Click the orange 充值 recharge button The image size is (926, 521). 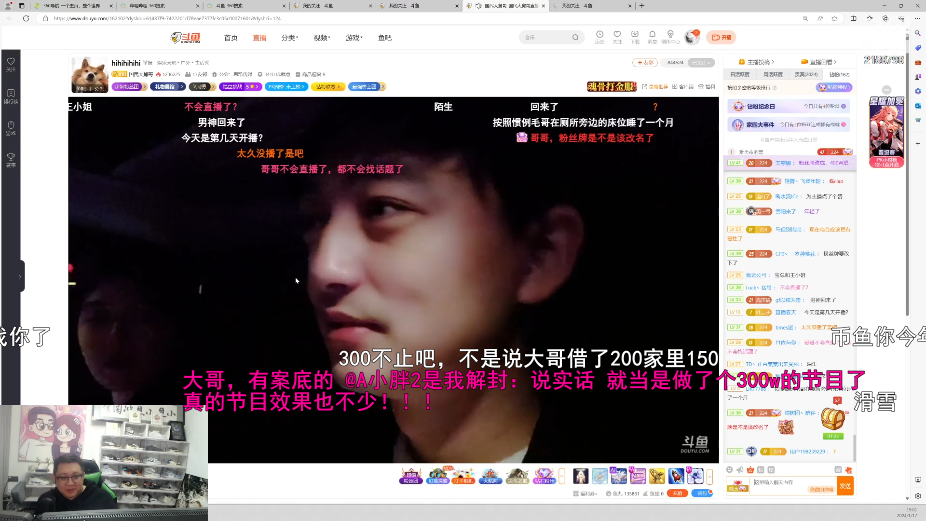click(677, 493)
